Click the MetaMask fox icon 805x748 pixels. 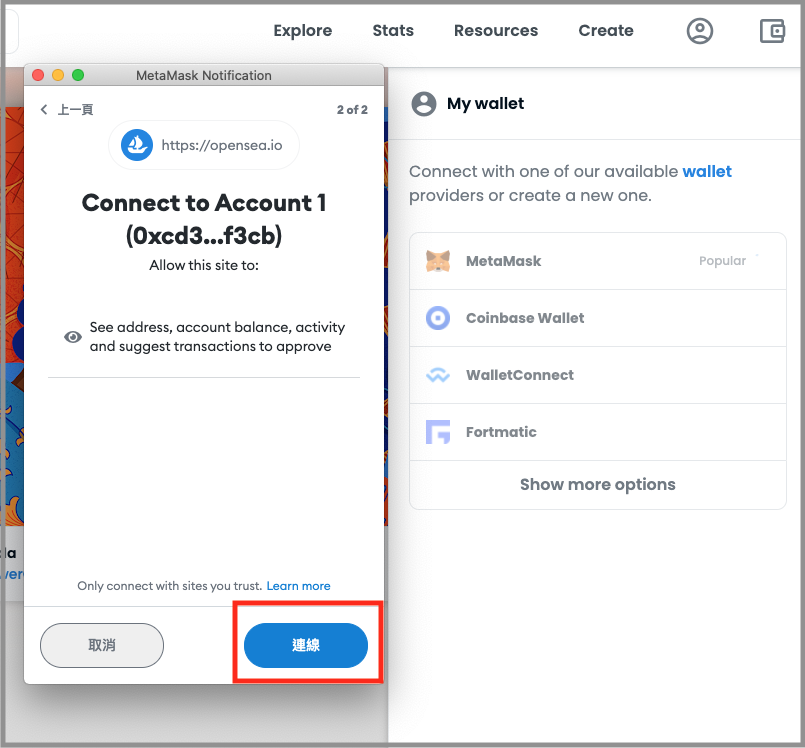click(438, 261)
